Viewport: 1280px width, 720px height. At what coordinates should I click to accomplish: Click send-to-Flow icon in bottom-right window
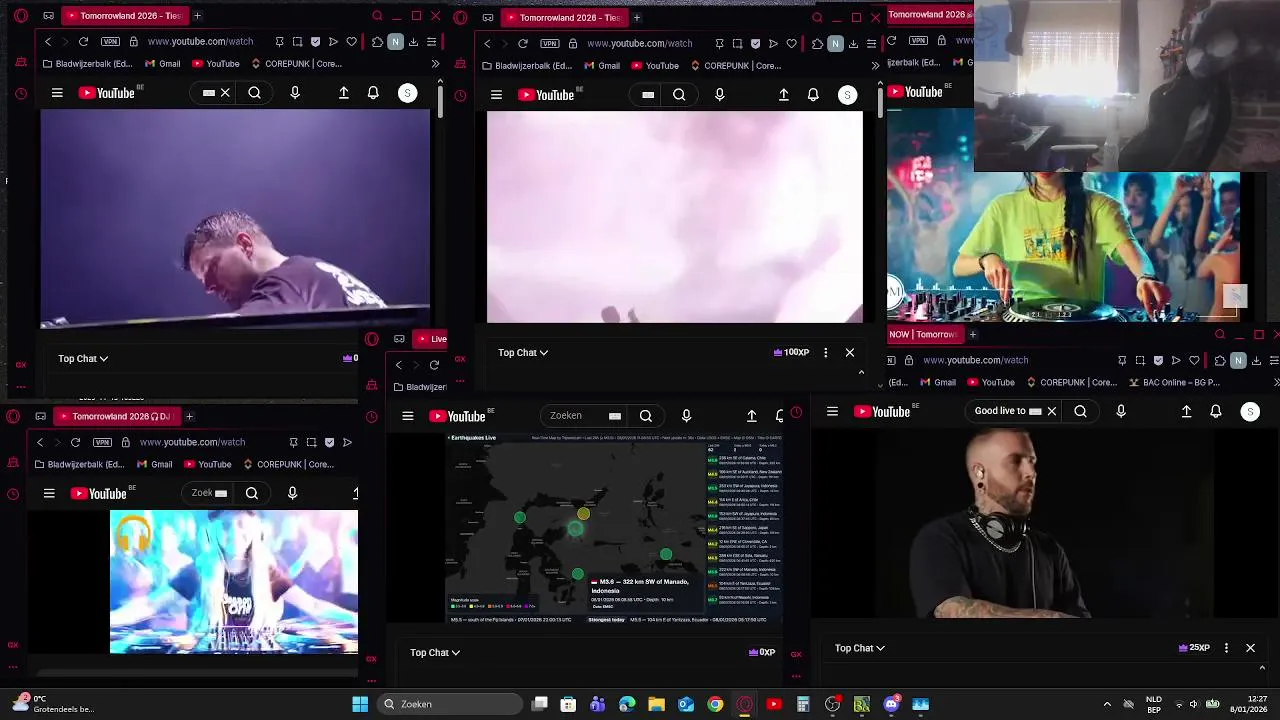[1176, 360]
